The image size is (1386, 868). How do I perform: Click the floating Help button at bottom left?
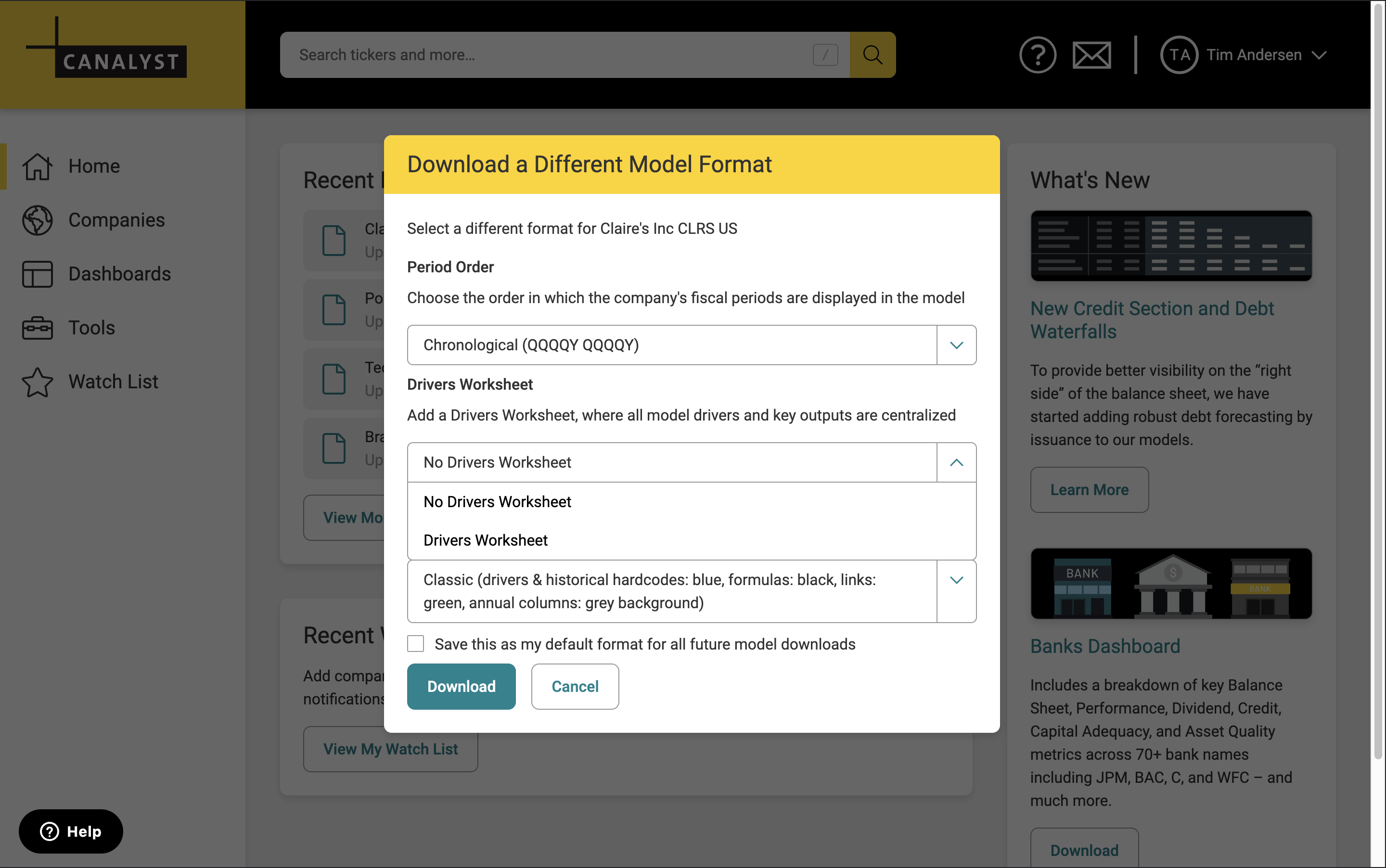pyautogui.click(x=70, y=830)
